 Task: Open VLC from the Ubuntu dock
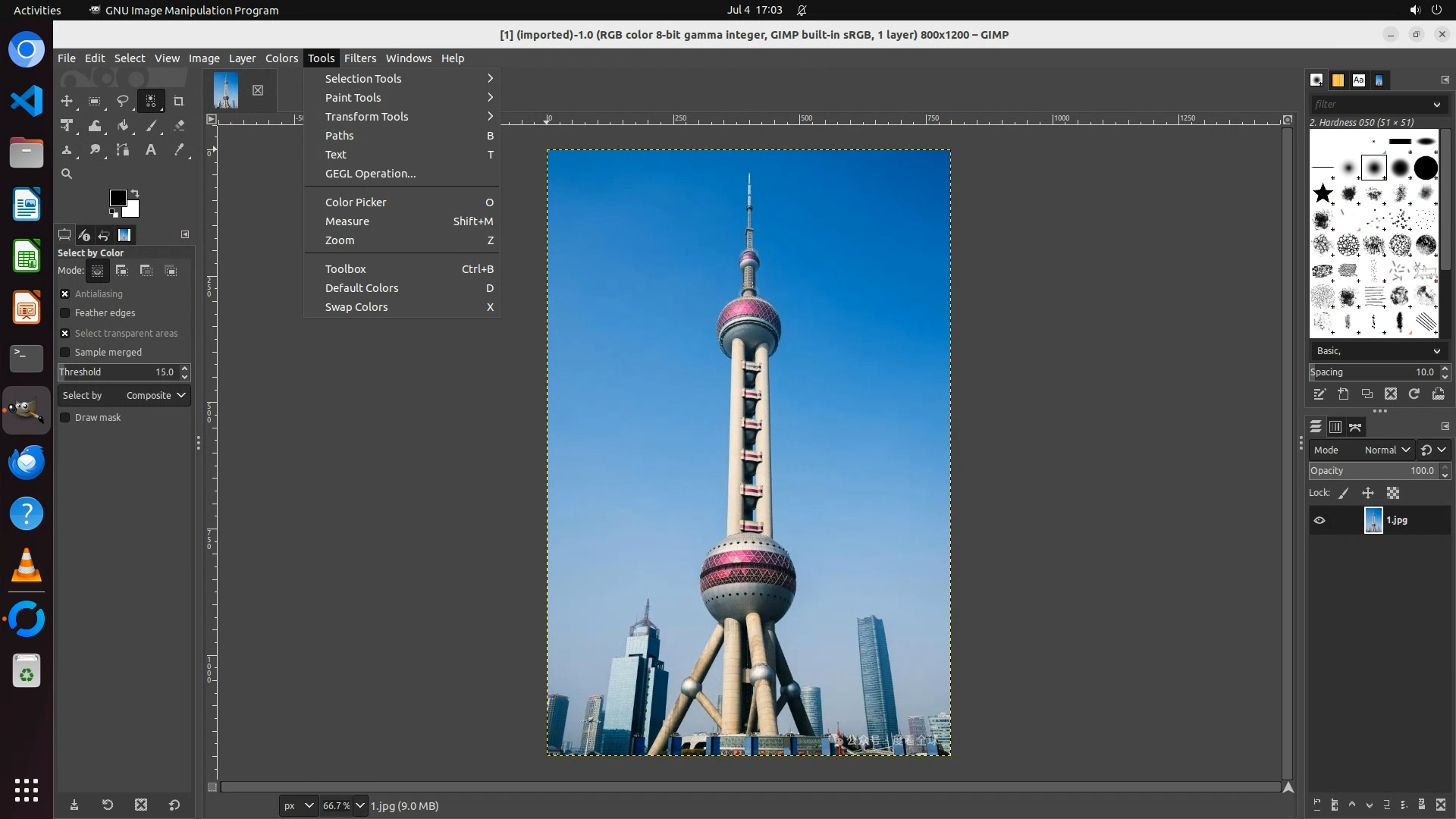[27, 566]
